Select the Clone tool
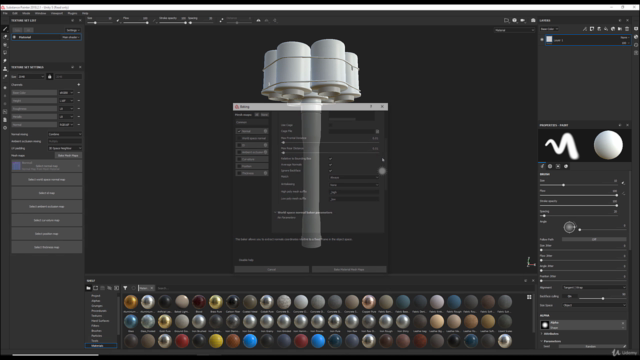The image size is (640, 360). tap(5, 69)
